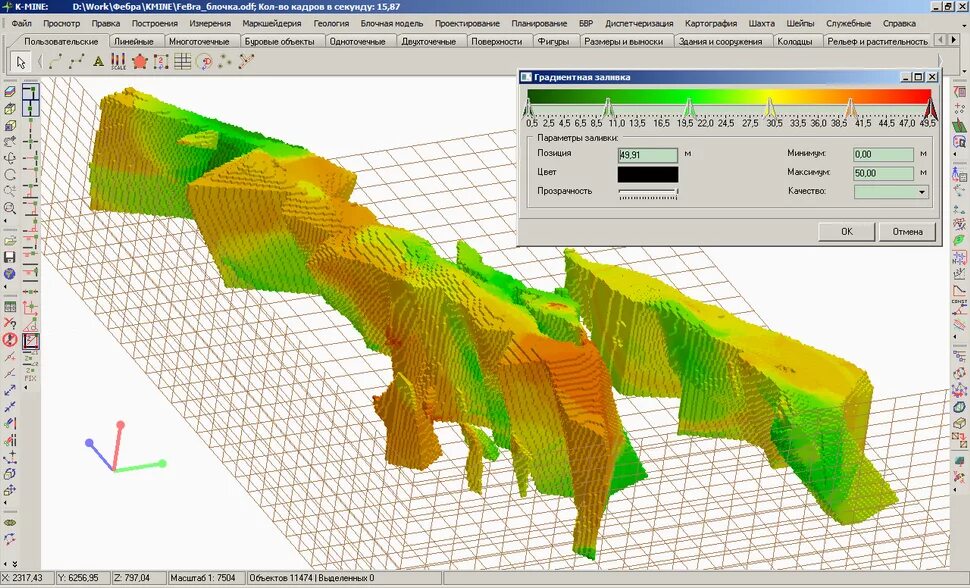Open the Планирование menu
Screen dimensions: 970x588
pyautogui.click(x=539, y=24)
